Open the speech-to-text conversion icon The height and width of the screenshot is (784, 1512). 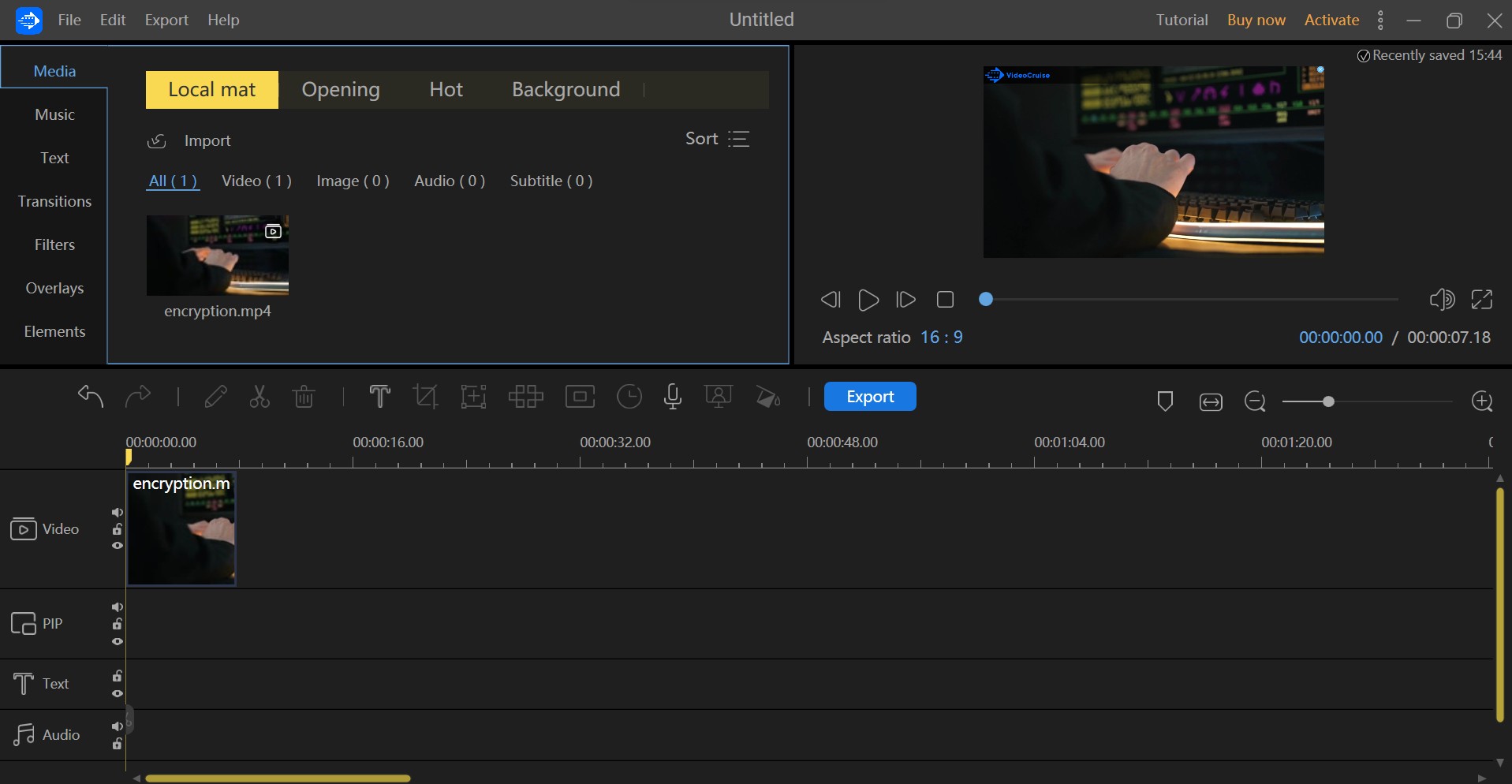click(x=767, y=396)
